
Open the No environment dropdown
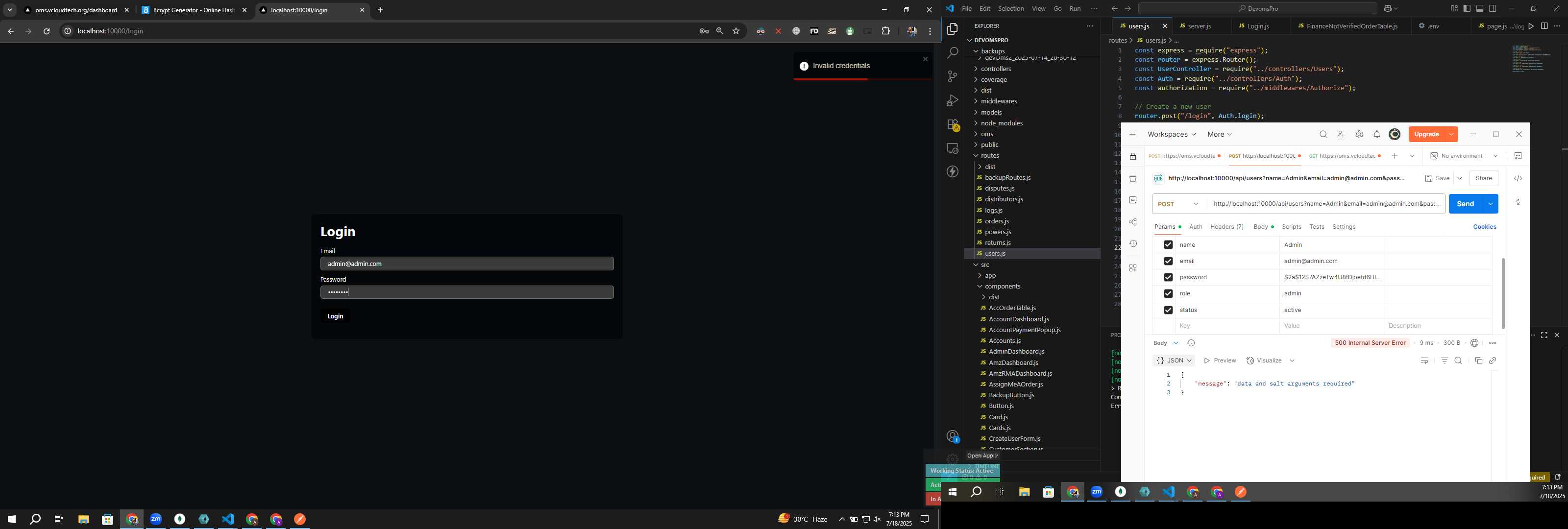[x=1463, y=156]
